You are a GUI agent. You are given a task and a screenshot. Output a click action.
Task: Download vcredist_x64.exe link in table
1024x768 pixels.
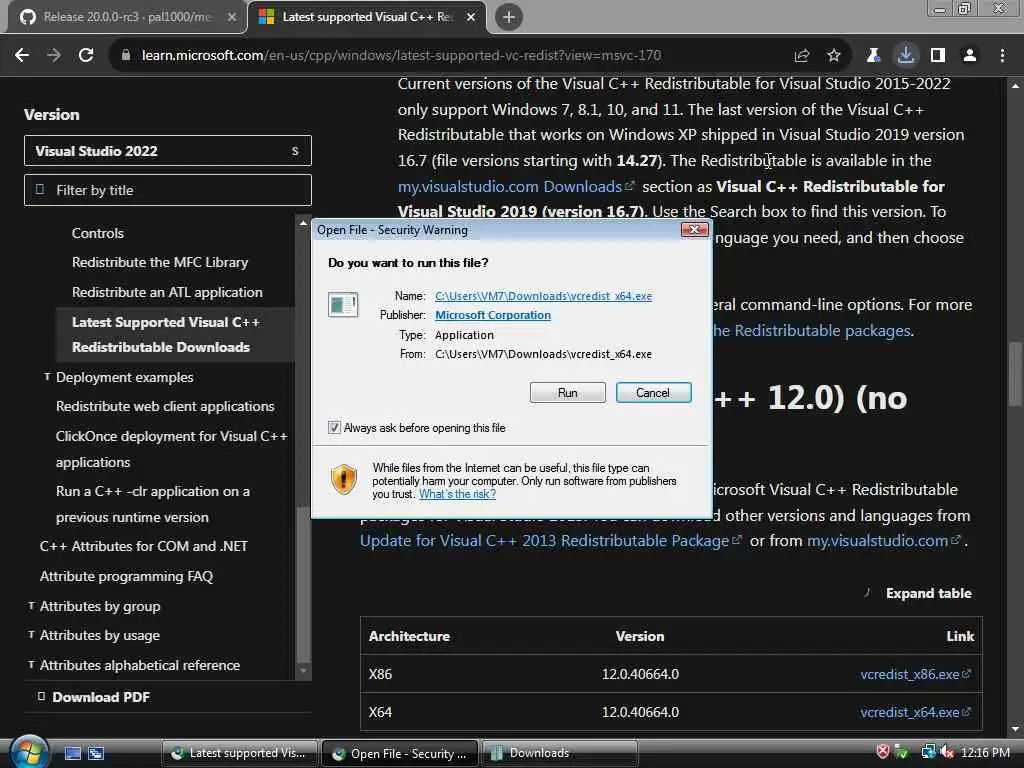915,712
